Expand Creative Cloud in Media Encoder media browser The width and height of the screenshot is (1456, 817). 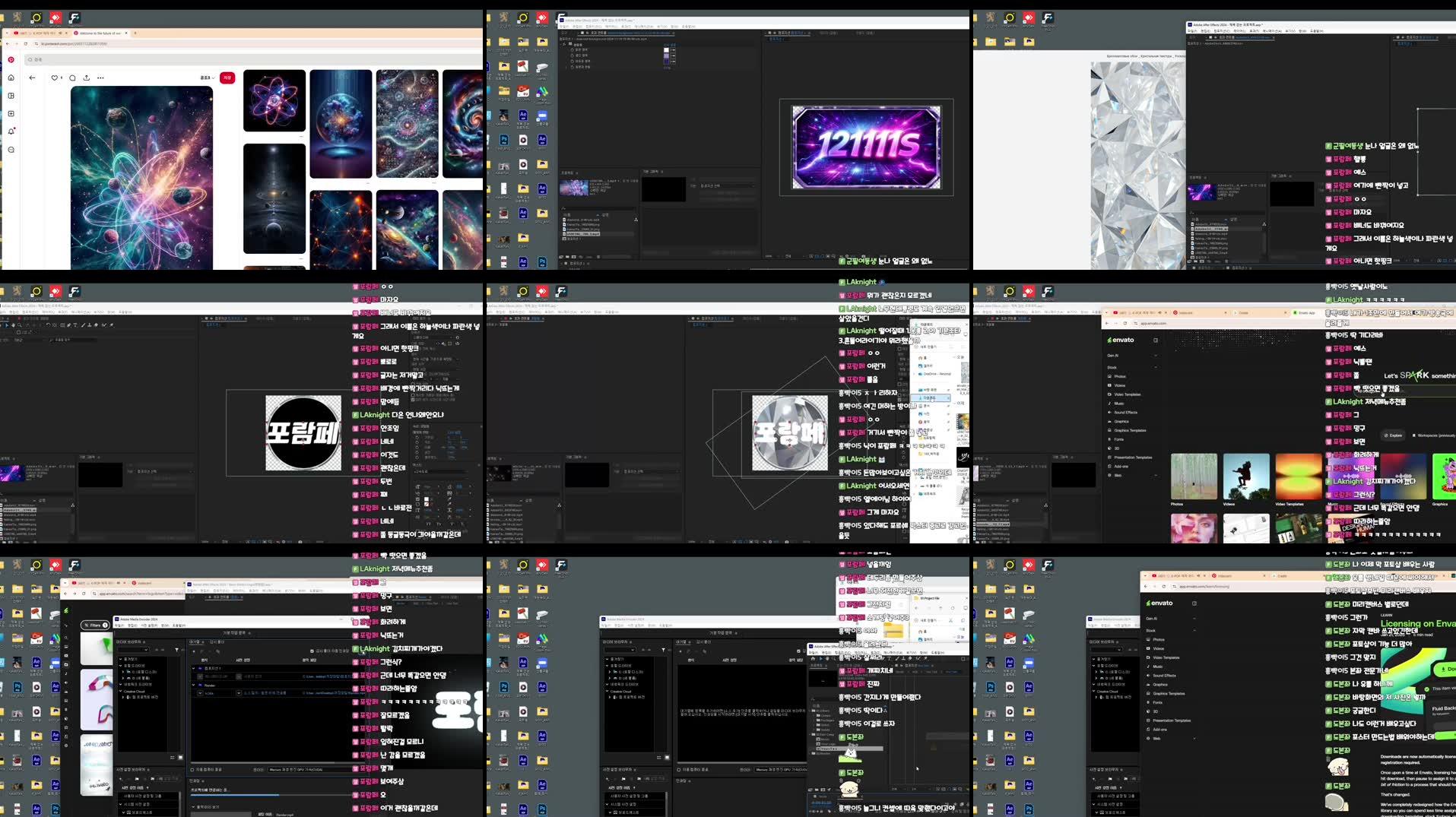pos(120,691)
